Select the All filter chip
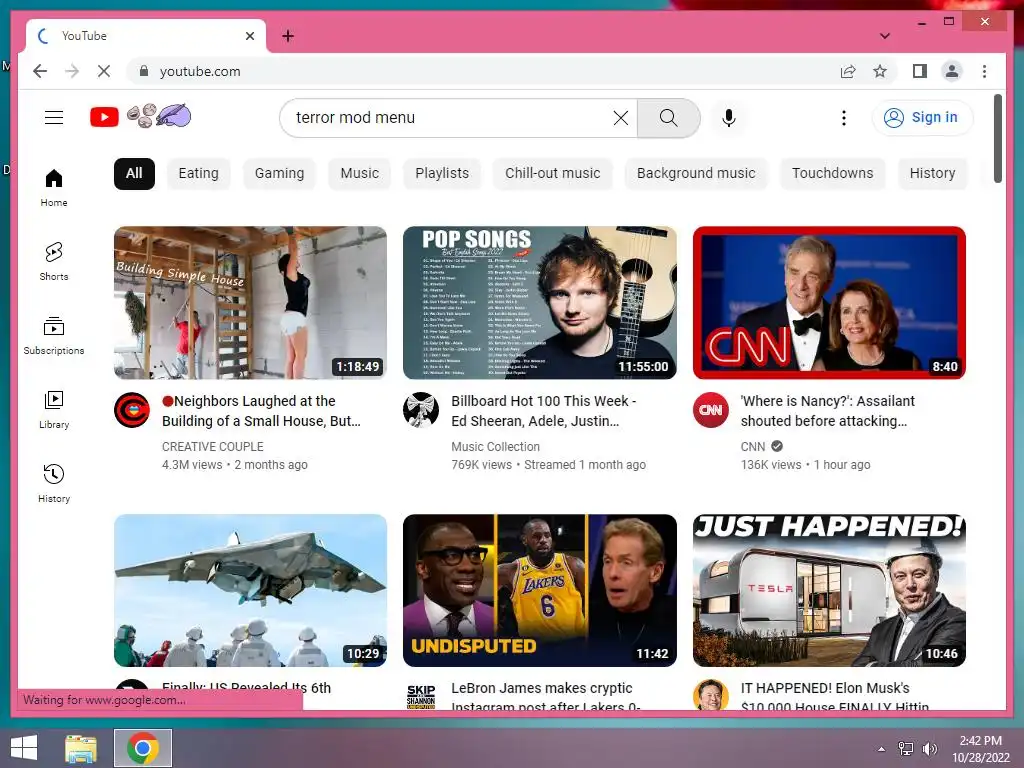Screen dimensions: 1024x768 [134, 174]
